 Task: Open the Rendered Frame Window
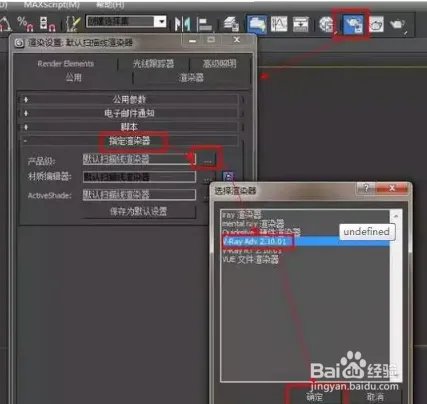coord(376,24)
